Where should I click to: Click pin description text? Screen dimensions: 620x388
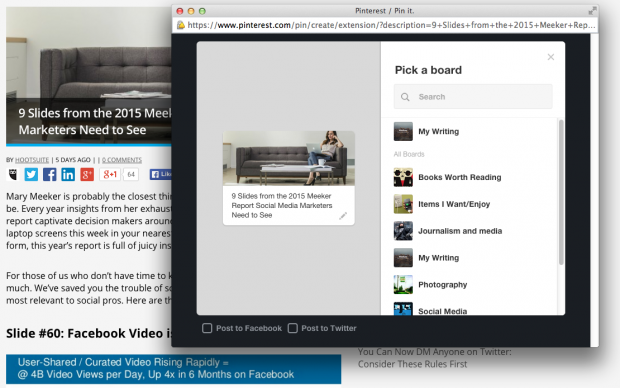(282, 206)
